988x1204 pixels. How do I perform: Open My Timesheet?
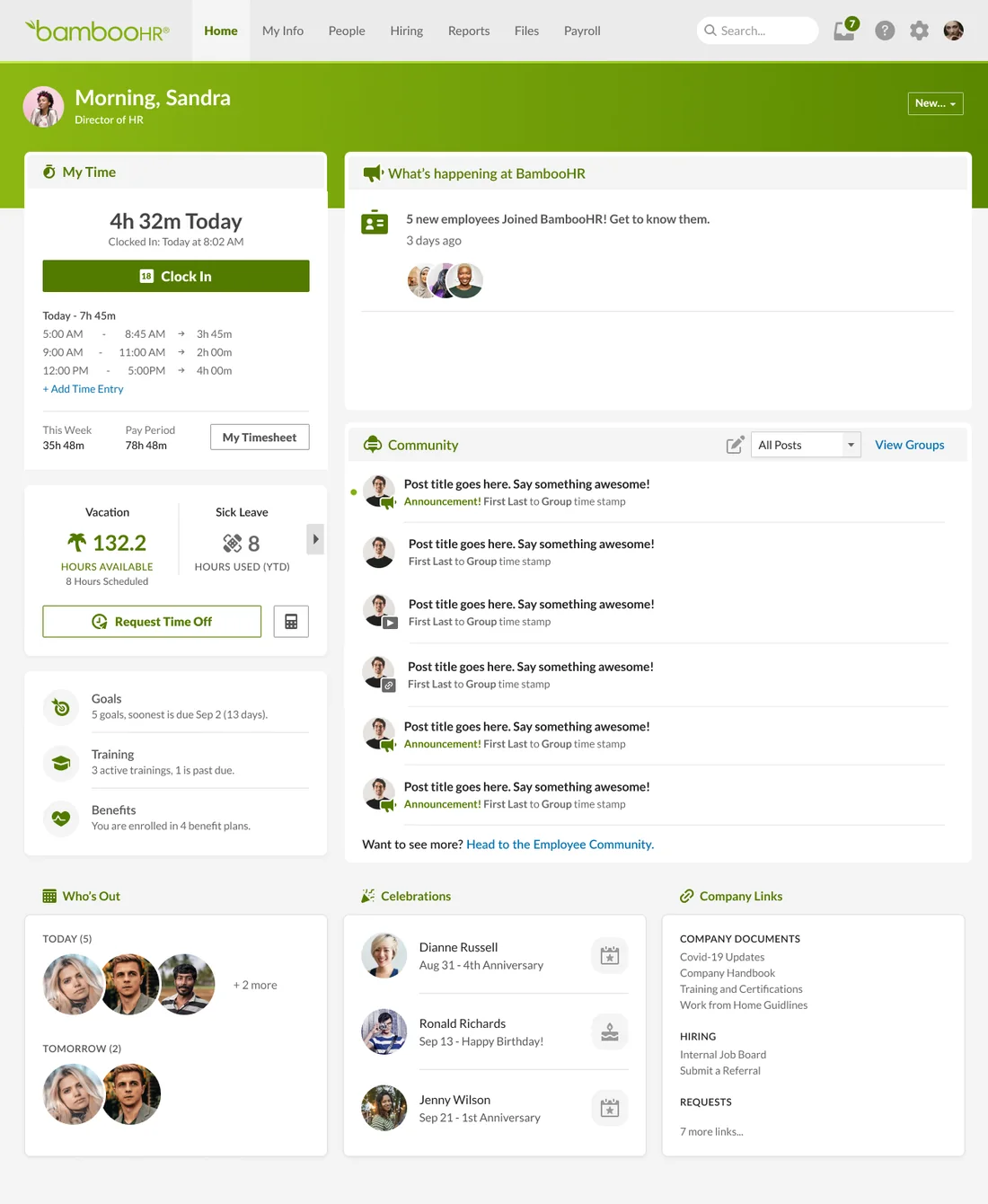click(260, 437)
